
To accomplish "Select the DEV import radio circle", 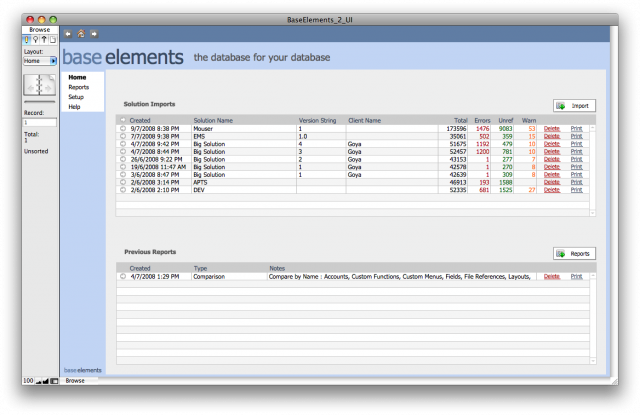I will [x=123, y=190].
